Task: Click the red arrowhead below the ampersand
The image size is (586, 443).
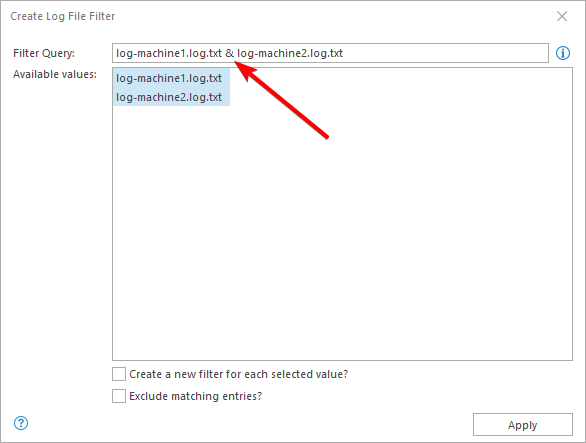Action: (x=244, y=70)
